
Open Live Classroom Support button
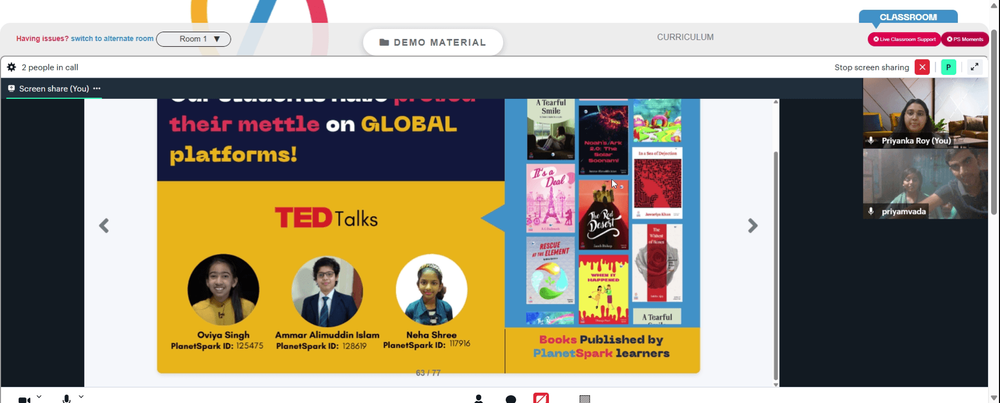904,40
